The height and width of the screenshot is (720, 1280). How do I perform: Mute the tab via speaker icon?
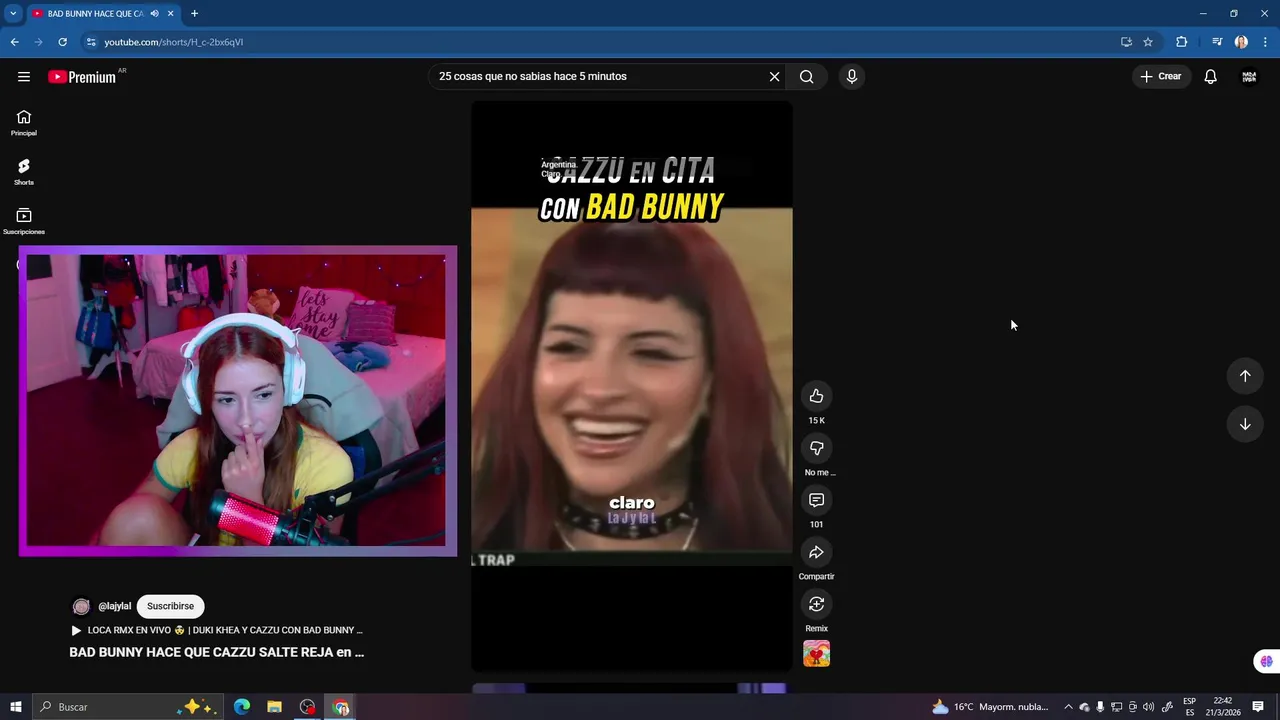pos(154,13)
